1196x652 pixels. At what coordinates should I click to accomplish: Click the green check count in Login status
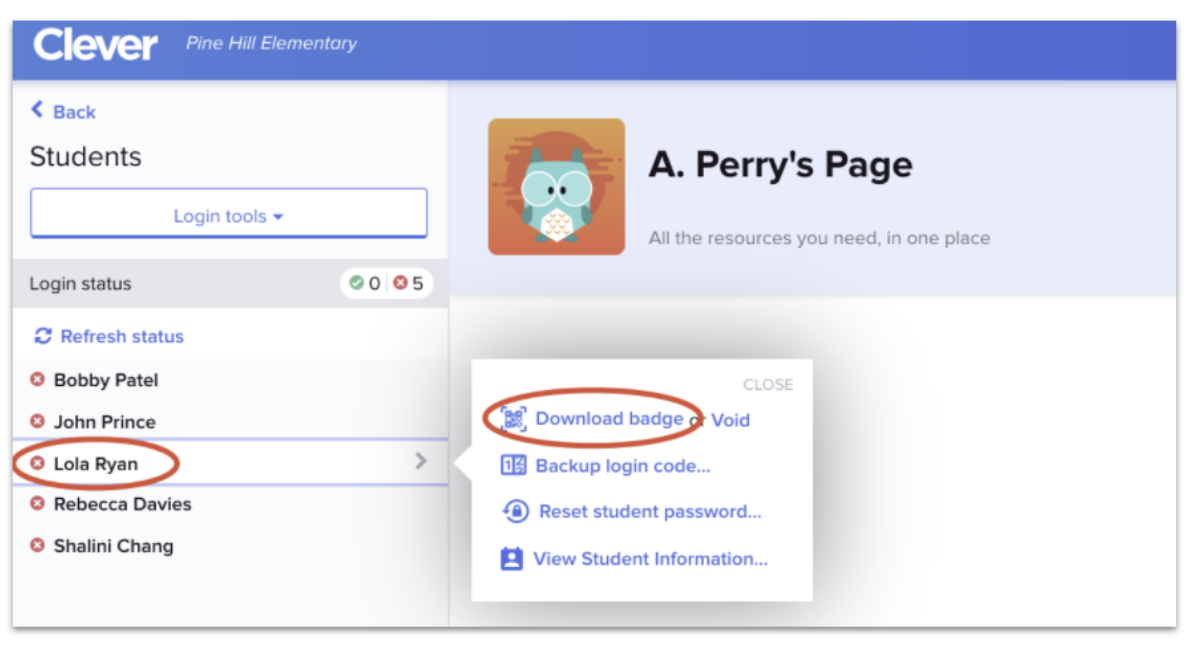(359, 283)
